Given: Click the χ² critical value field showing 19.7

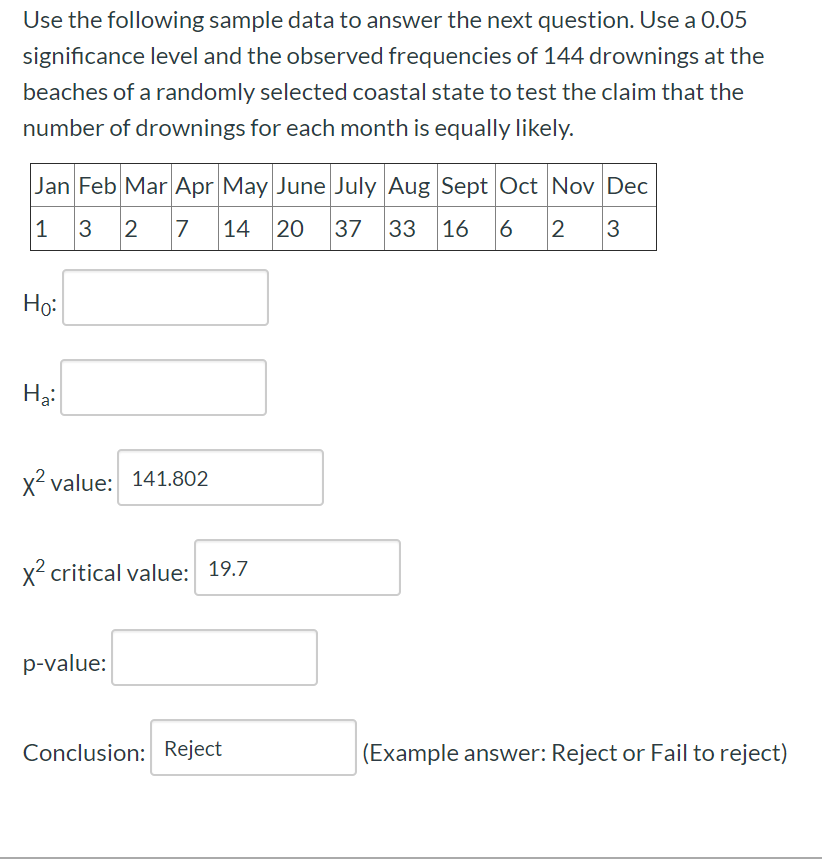Looking at the screenshot, I should click(297, 568).
